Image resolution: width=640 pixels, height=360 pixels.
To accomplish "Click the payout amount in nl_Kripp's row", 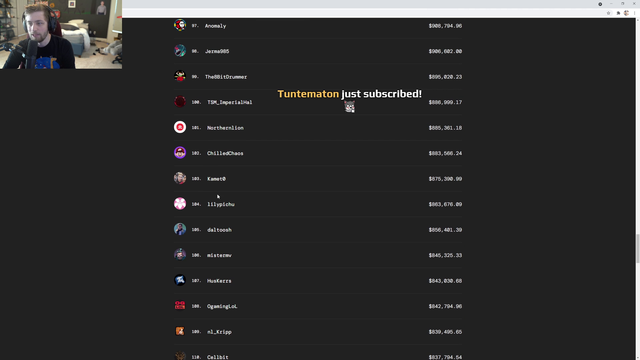I will click(445, 332).
